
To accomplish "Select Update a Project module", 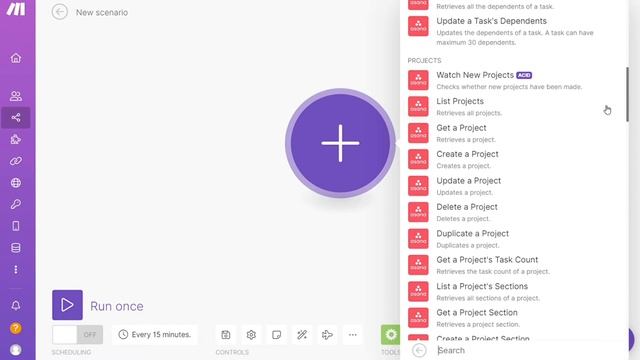I will pyautogui.click(x=513, y=186).
